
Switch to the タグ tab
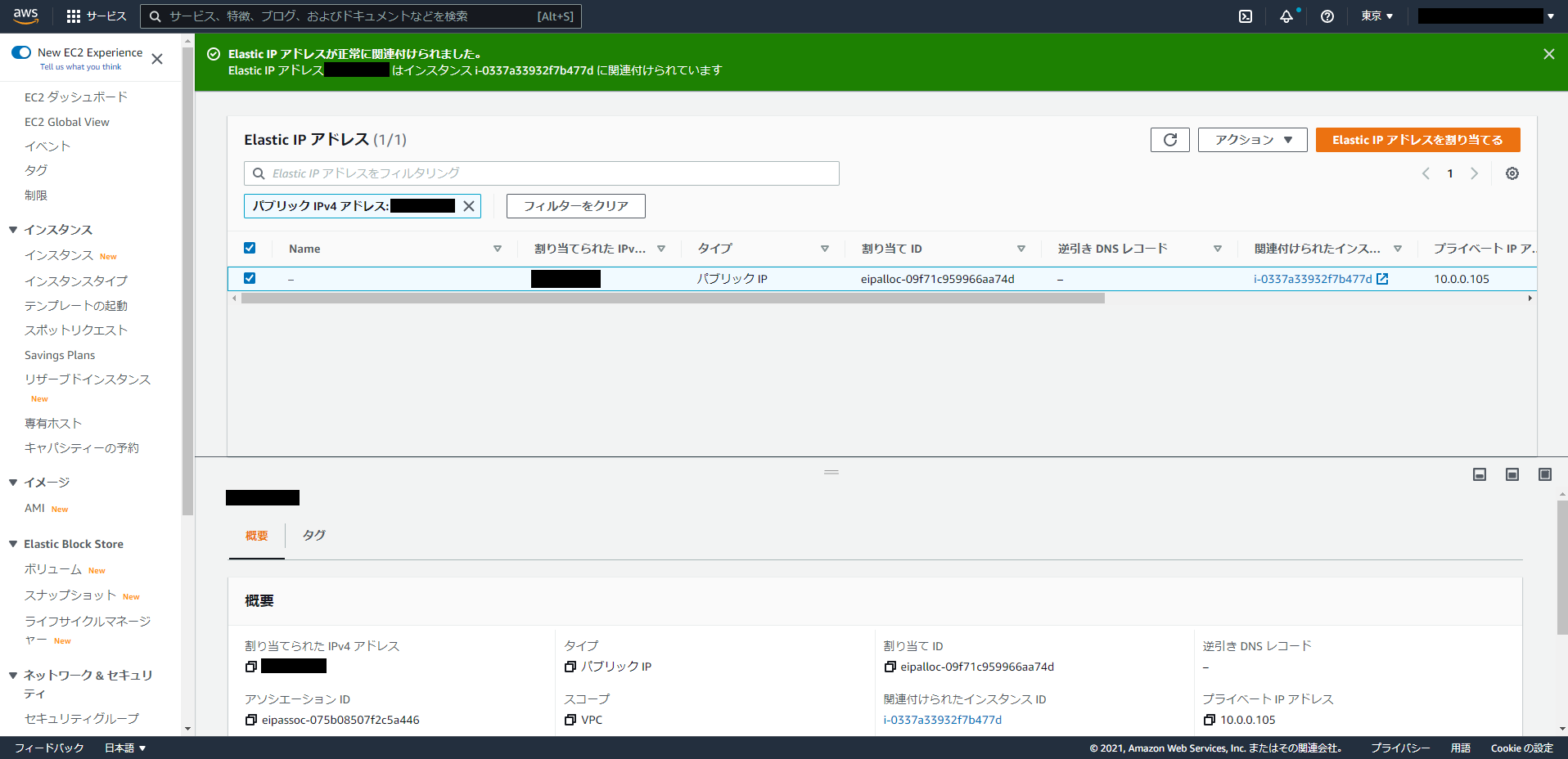click(x=314, y=535)
